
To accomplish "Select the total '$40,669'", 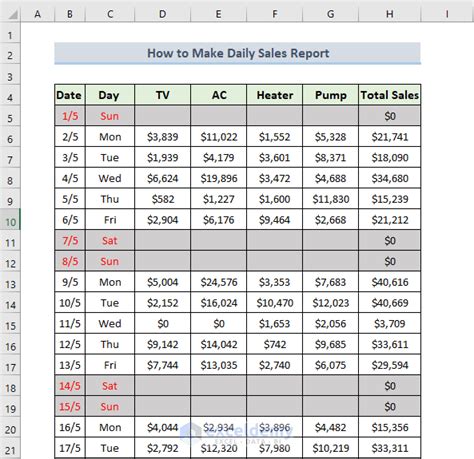I will coord(390,303).
